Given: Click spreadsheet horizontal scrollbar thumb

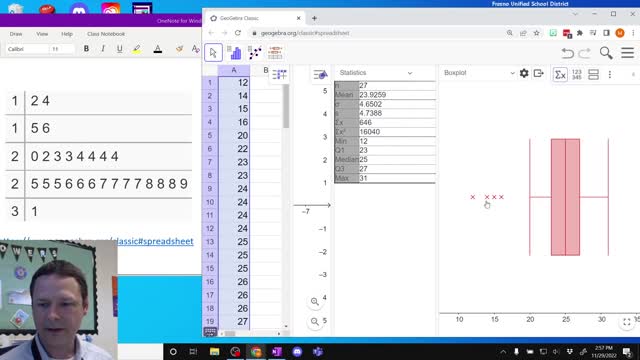Looking at the screenshot, I should (230, 333).
